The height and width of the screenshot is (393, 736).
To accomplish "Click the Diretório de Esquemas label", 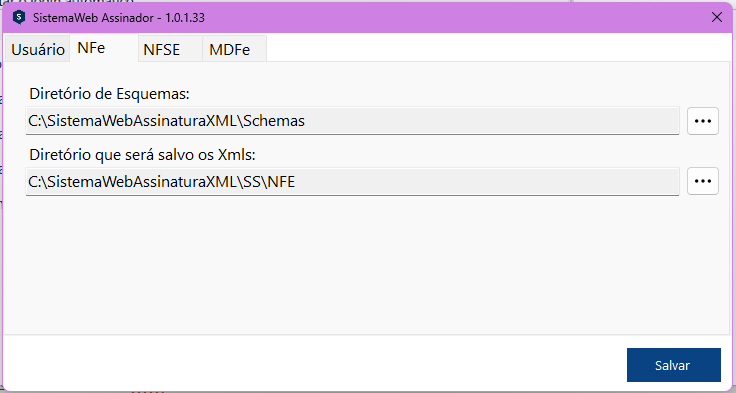I will click(109, 94).
